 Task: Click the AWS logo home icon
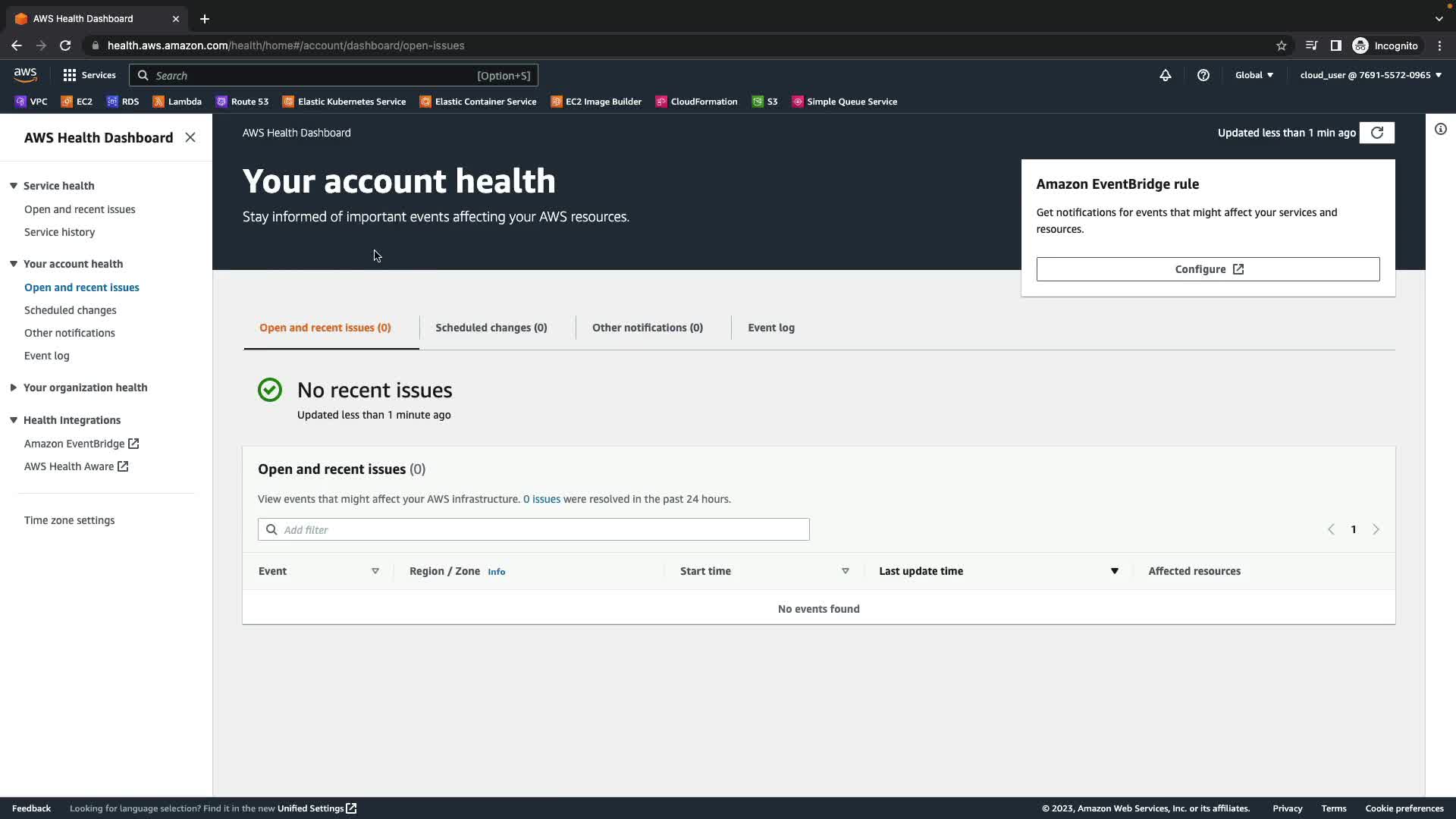pos(25,74)
